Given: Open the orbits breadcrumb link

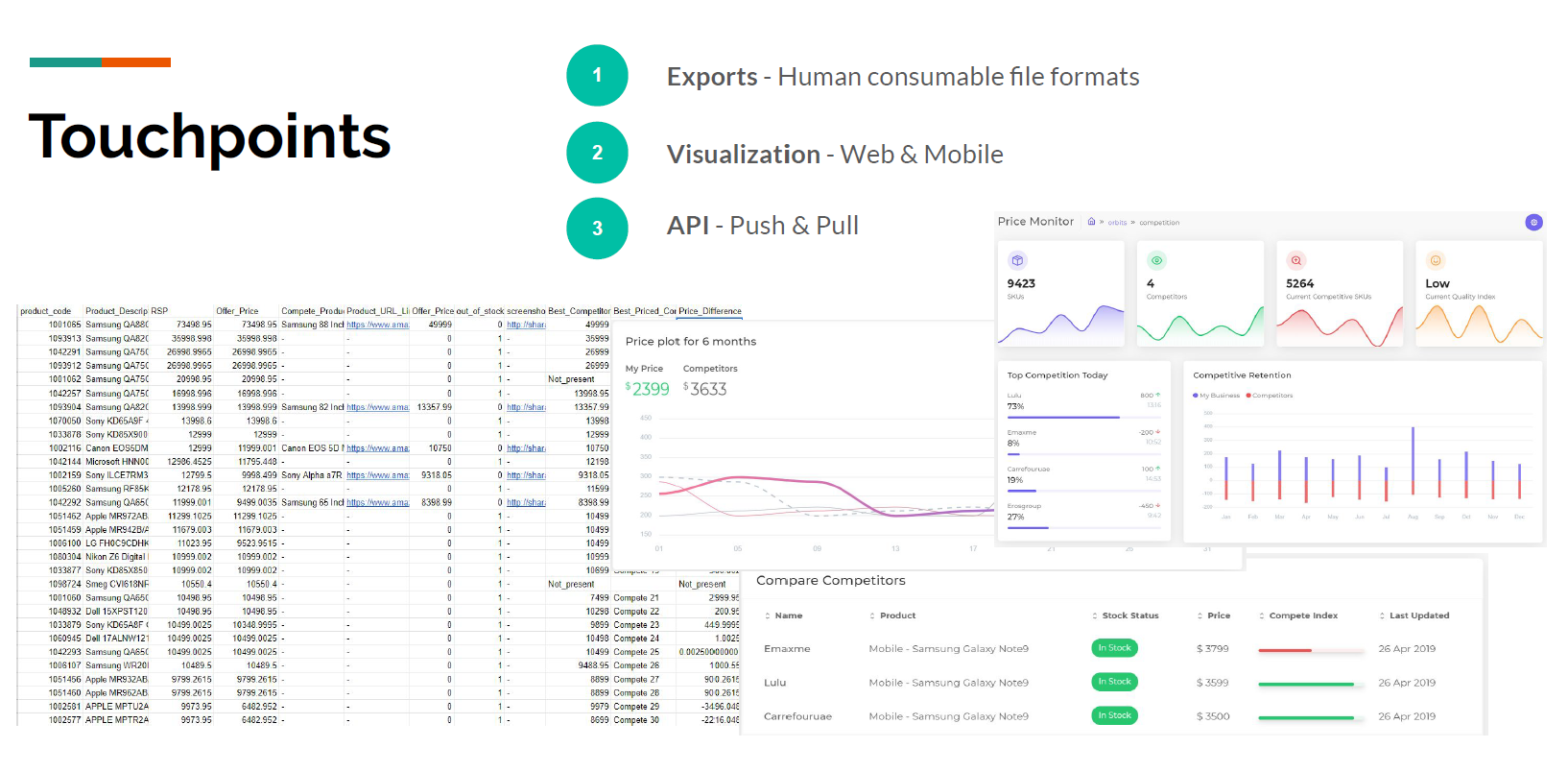Looking at the screenshot, I should point(1117,223).
